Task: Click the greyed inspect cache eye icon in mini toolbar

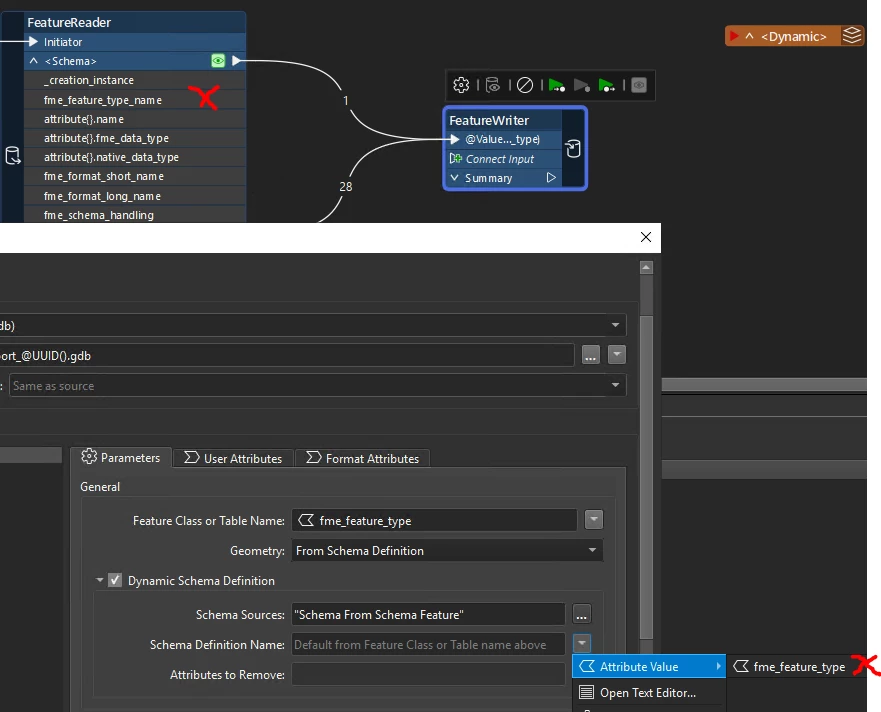Action: point(639,85)
